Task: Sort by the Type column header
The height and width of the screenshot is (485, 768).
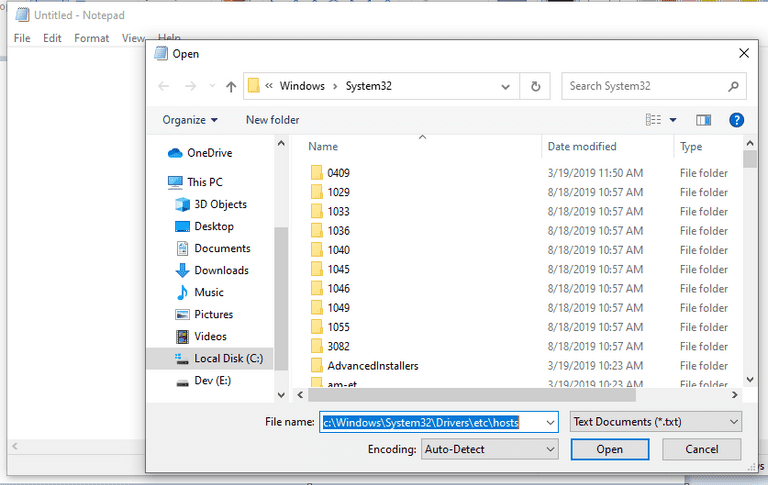Action: click(x=691, y=146)
